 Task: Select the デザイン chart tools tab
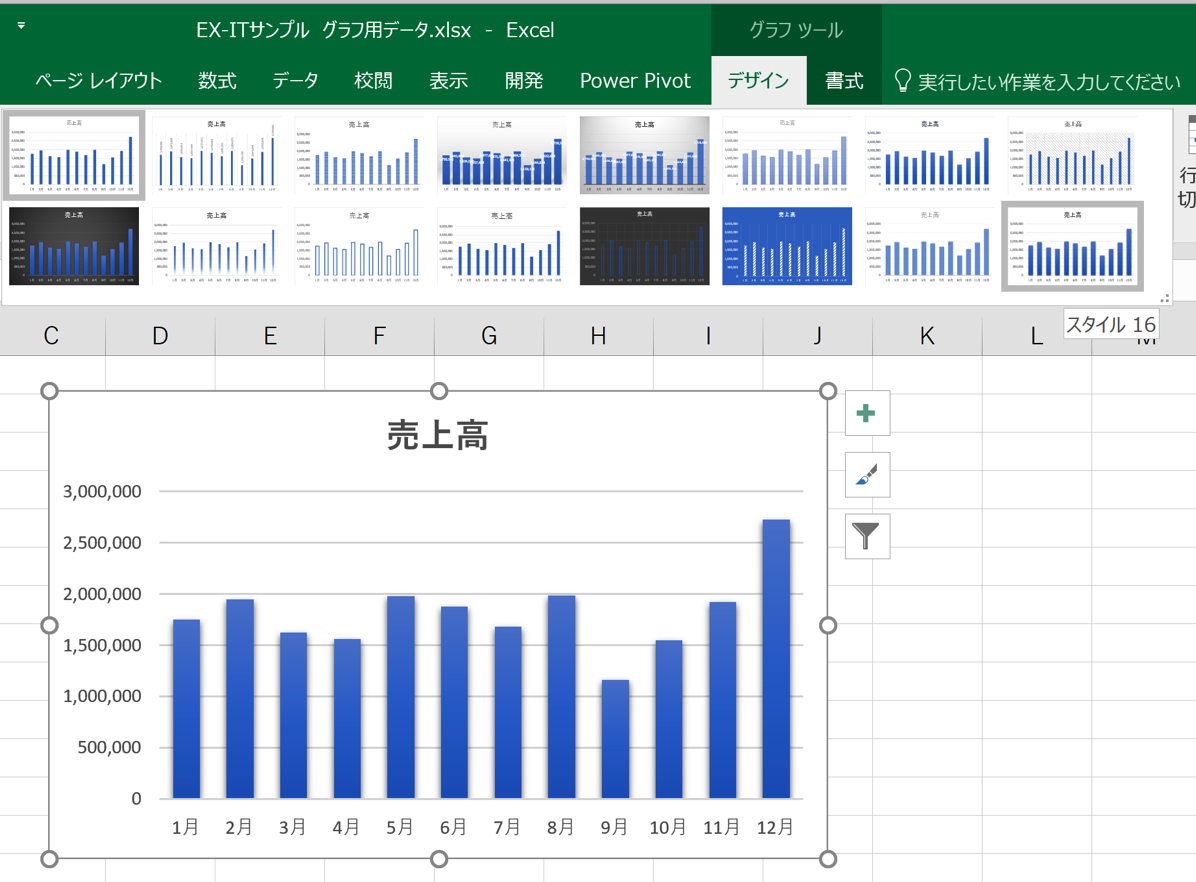[x=758, y=81]
